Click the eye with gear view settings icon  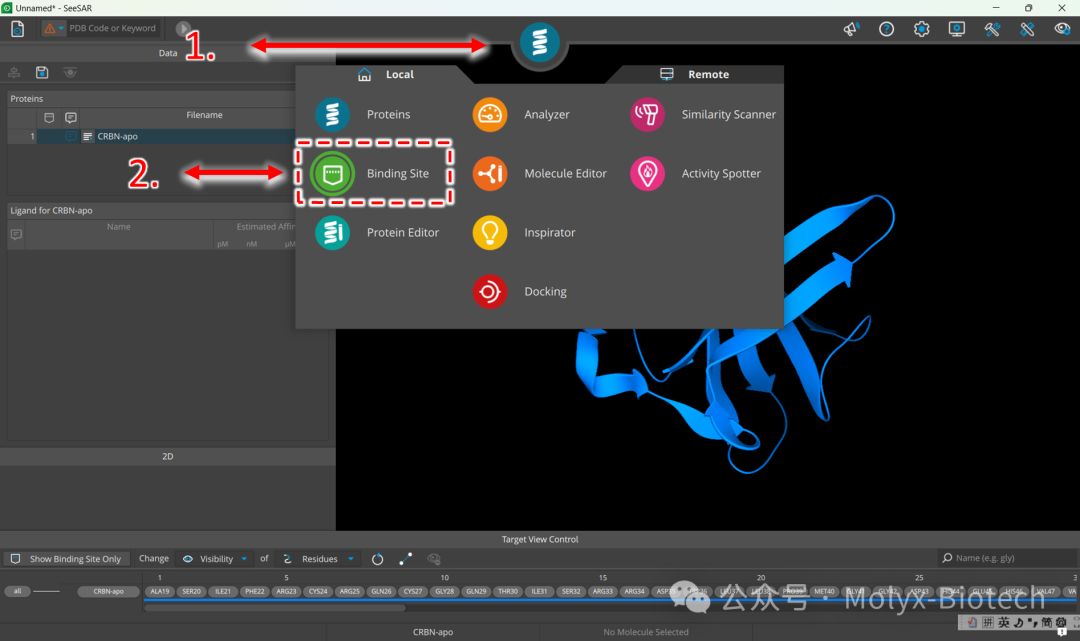click(1062, 29)
